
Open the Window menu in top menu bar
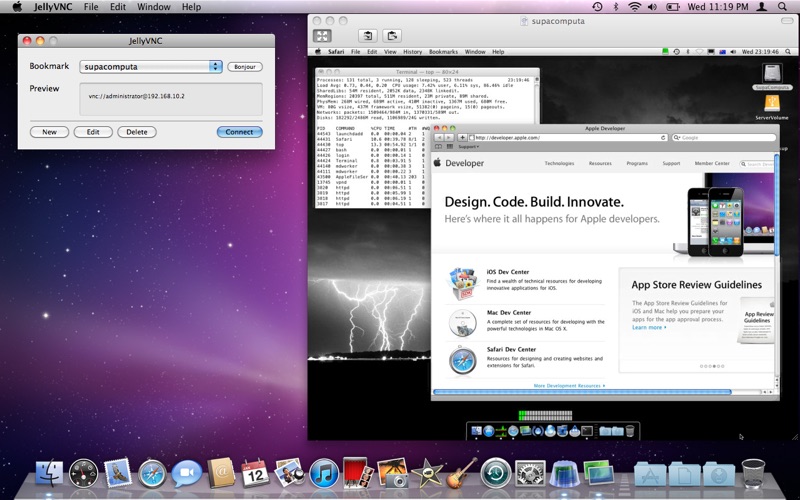click(x=154, y=7)
